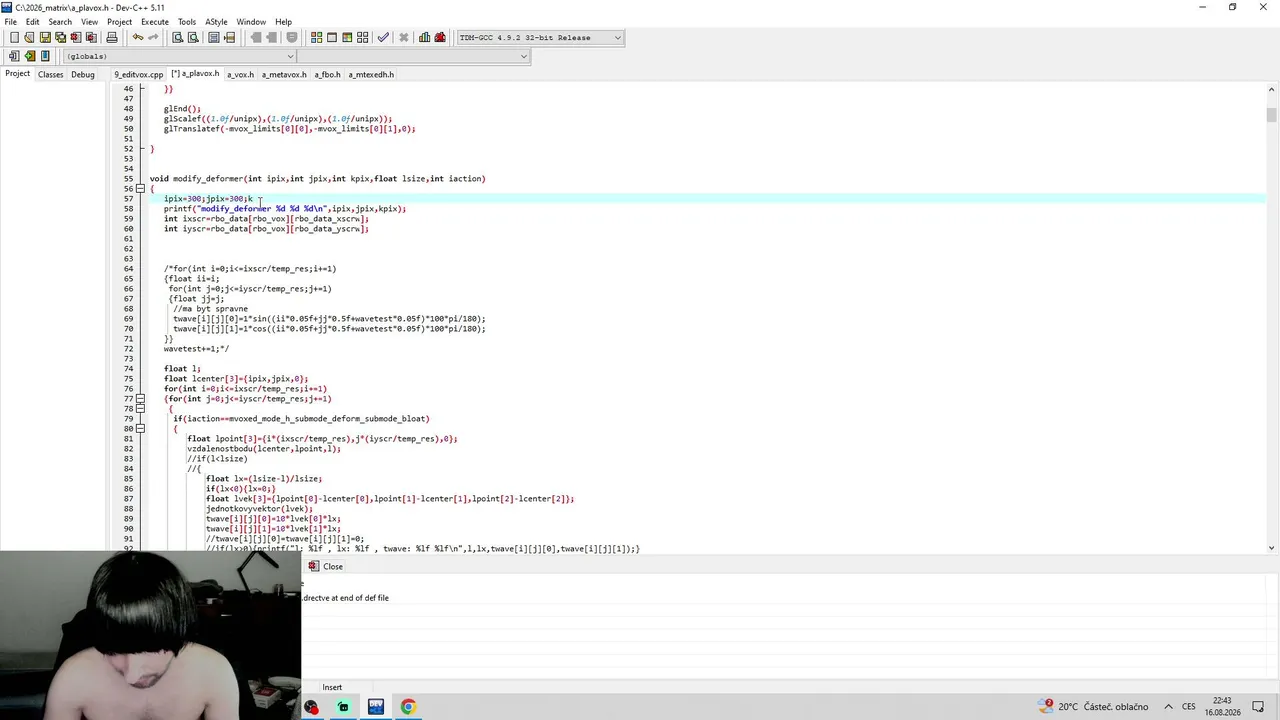
Task: Click the Go to line icon
Action: coord(229,38)
